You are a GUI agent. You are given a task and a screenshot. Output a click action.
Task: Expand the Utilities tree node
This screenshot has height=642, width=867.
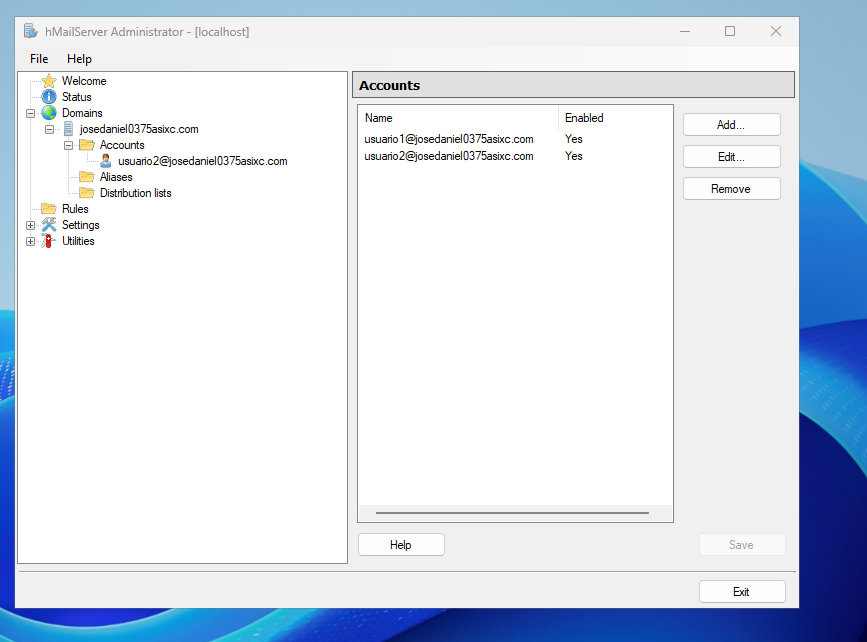point(30,242)
